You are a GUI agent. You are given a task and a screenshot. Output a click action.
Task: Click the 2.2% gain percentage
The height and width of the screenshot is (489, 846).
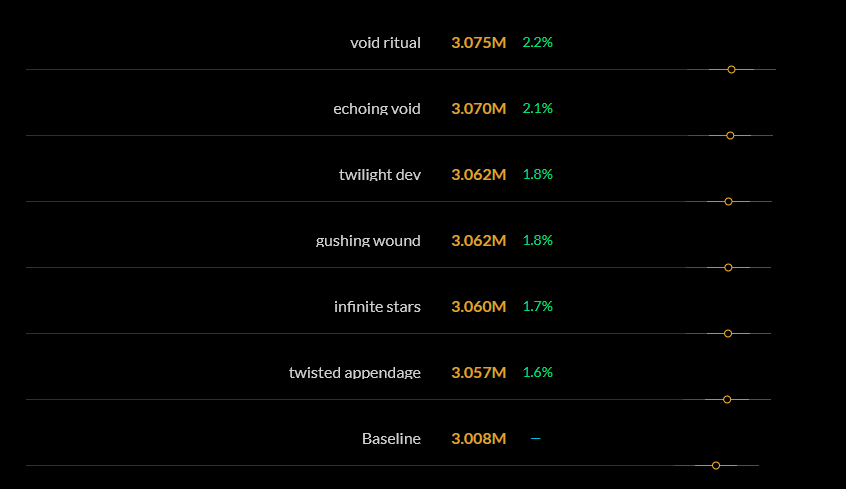point(537,42)
